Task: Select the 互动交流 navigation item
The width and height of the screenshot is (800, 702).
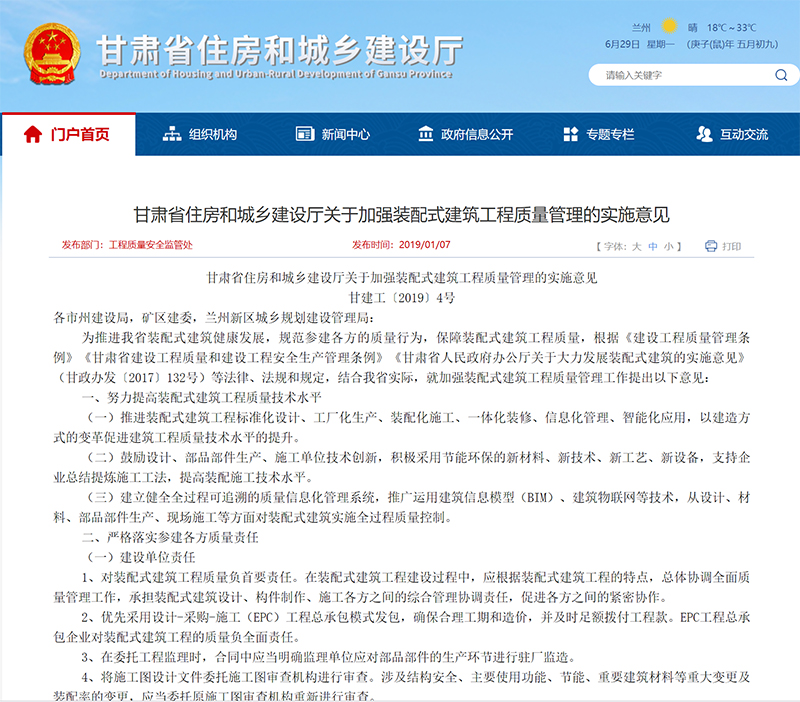Action: coord(744,134)
